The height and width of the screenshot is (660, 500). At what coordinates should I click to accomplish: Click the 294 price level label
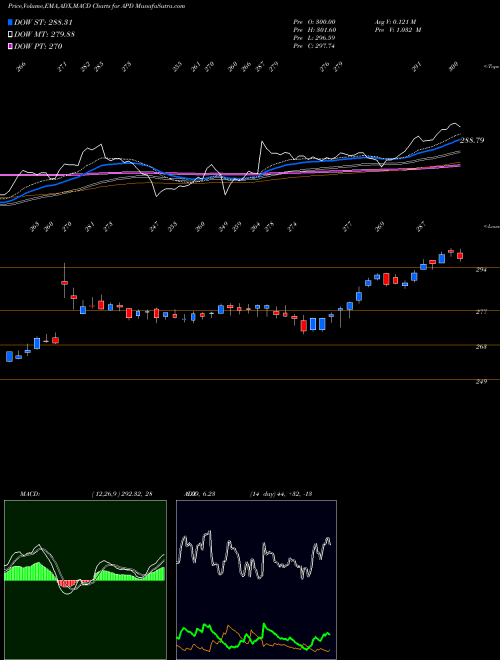481,270
